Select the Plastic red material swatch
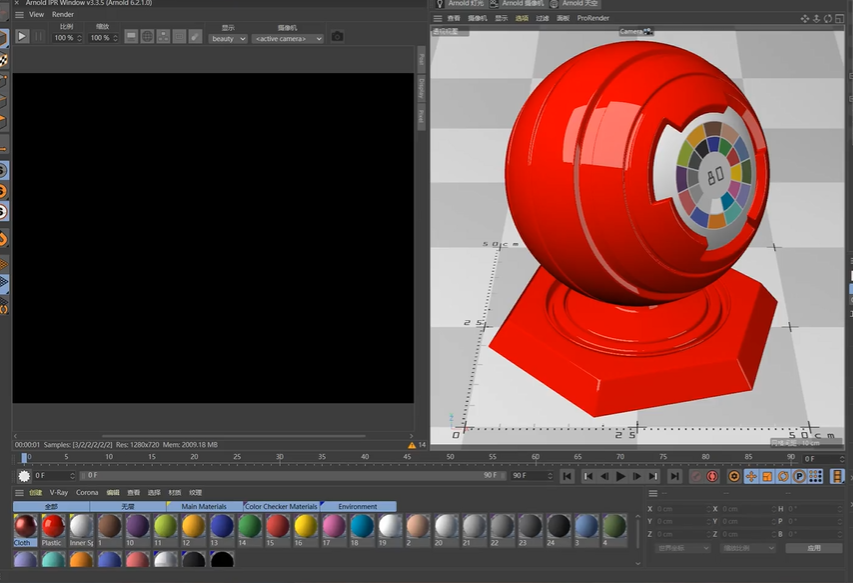 click(53, 526)
